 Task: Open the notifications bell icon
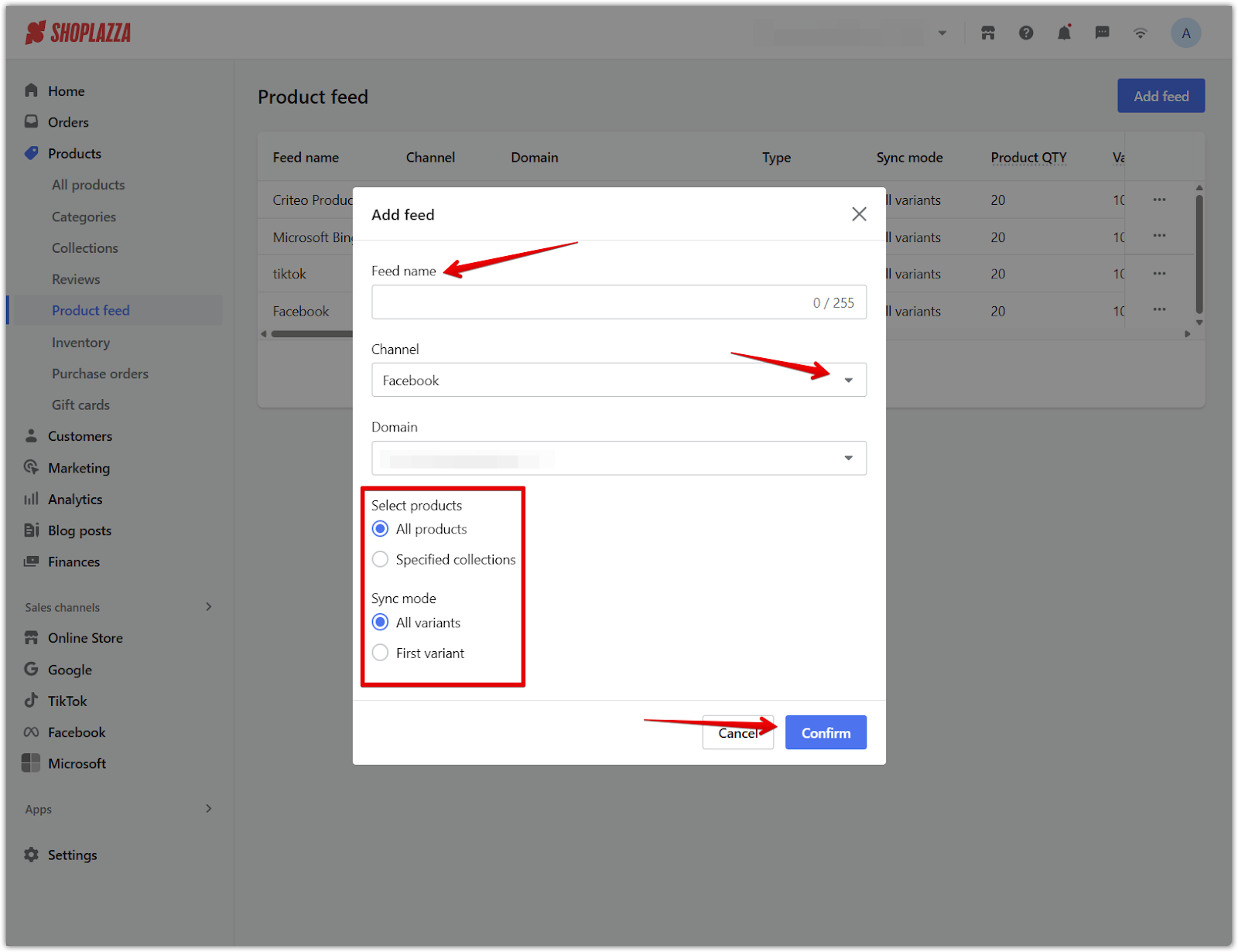coord(1065,32)
